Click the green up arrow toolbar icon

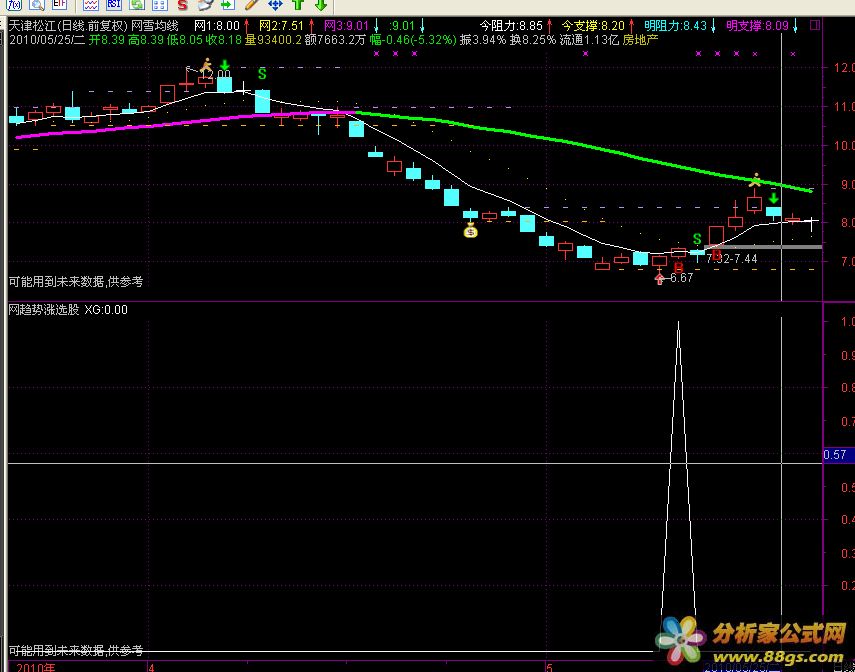coord(298,5)
